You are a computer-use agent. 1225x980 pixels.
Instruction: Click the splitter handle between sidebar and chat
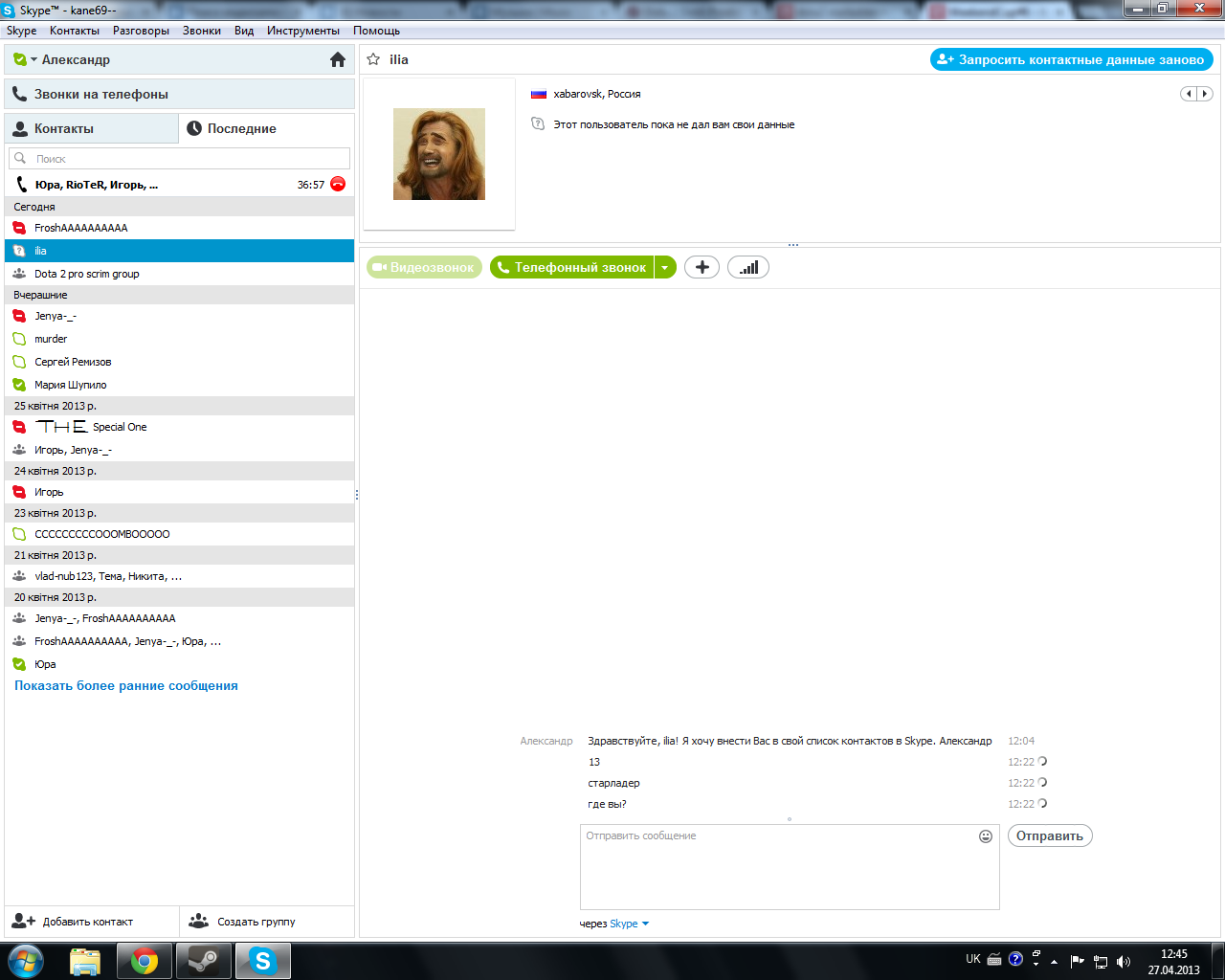[357, 495]
